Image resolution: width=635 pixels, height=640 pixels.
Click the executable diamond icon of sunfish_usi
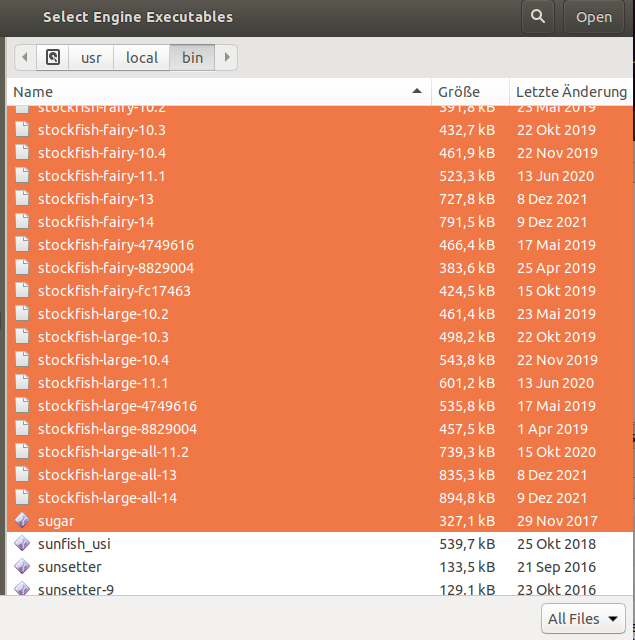click(22, 543)
